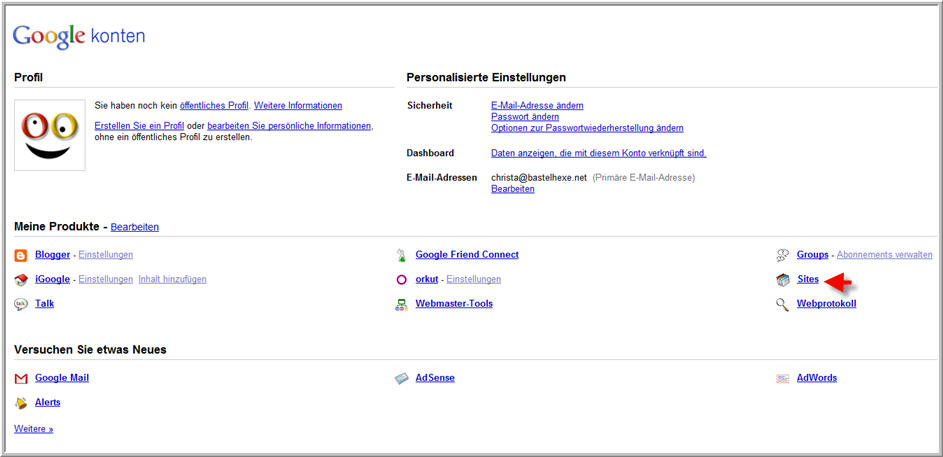This screenshot has width=943, height=457.
Task: Click the Alerts bell icon
Action: coord(21,403)
